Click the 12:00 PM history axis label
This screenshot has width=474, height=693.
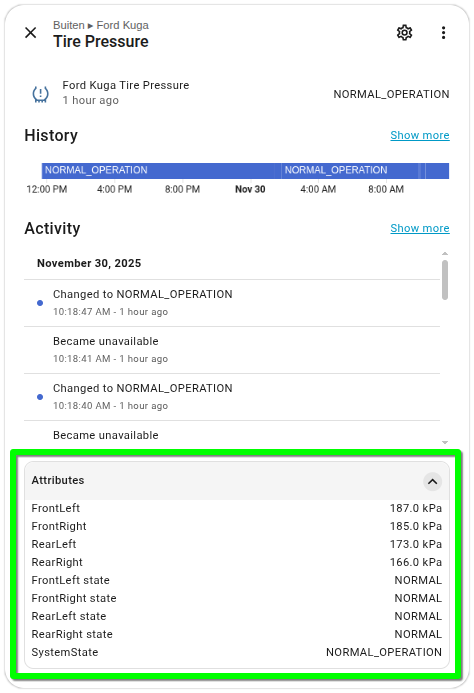47,189
